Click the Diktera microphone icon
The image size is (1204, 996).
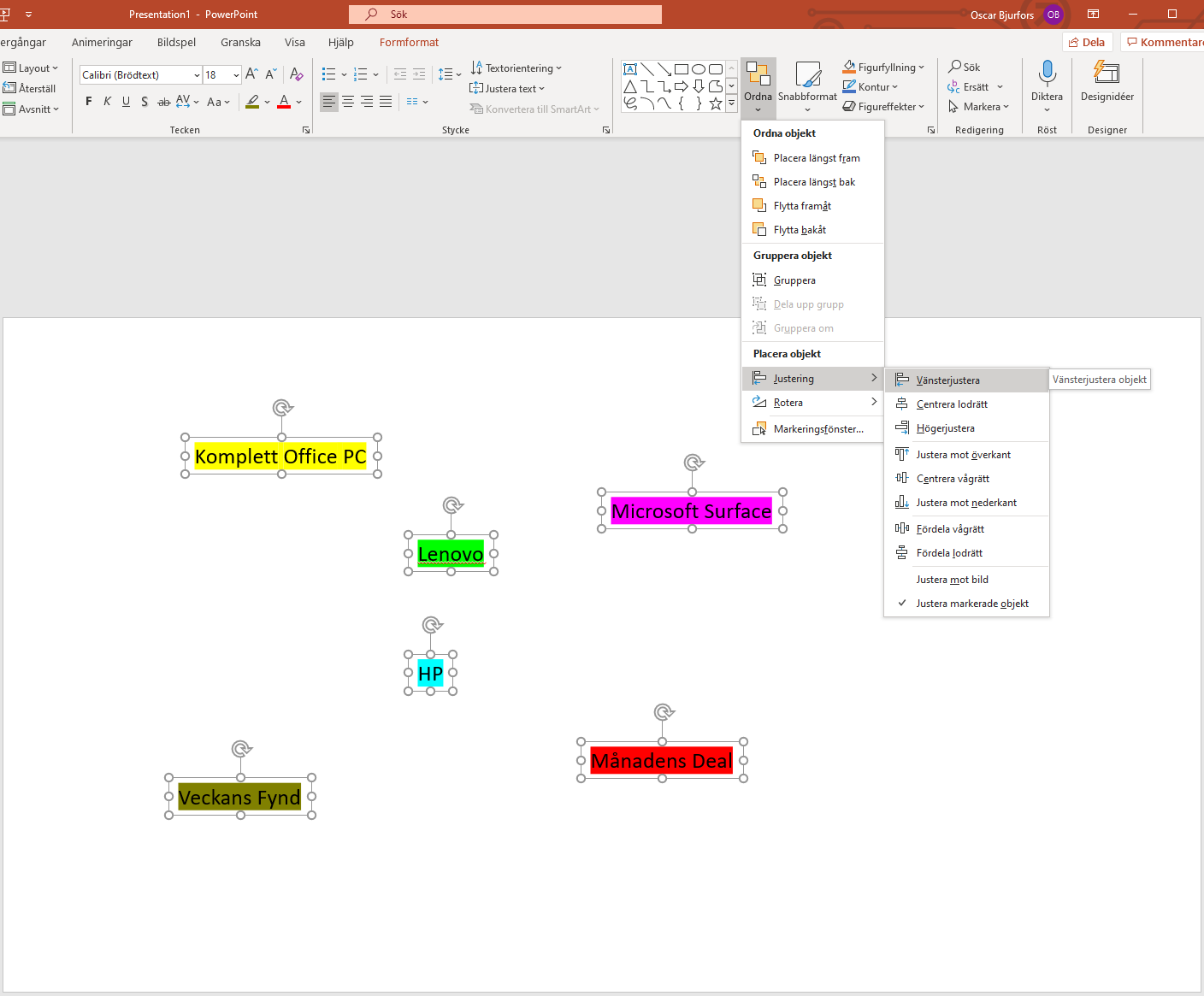click(1047, 75)
